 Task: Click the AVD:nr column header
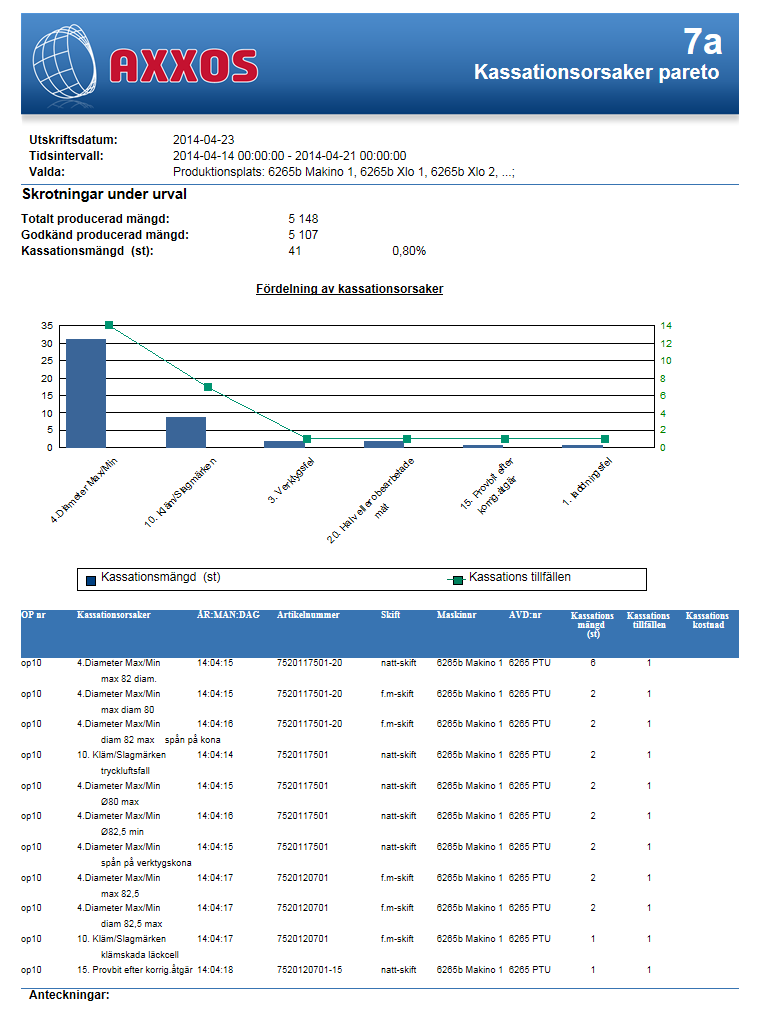click(525, 615)
